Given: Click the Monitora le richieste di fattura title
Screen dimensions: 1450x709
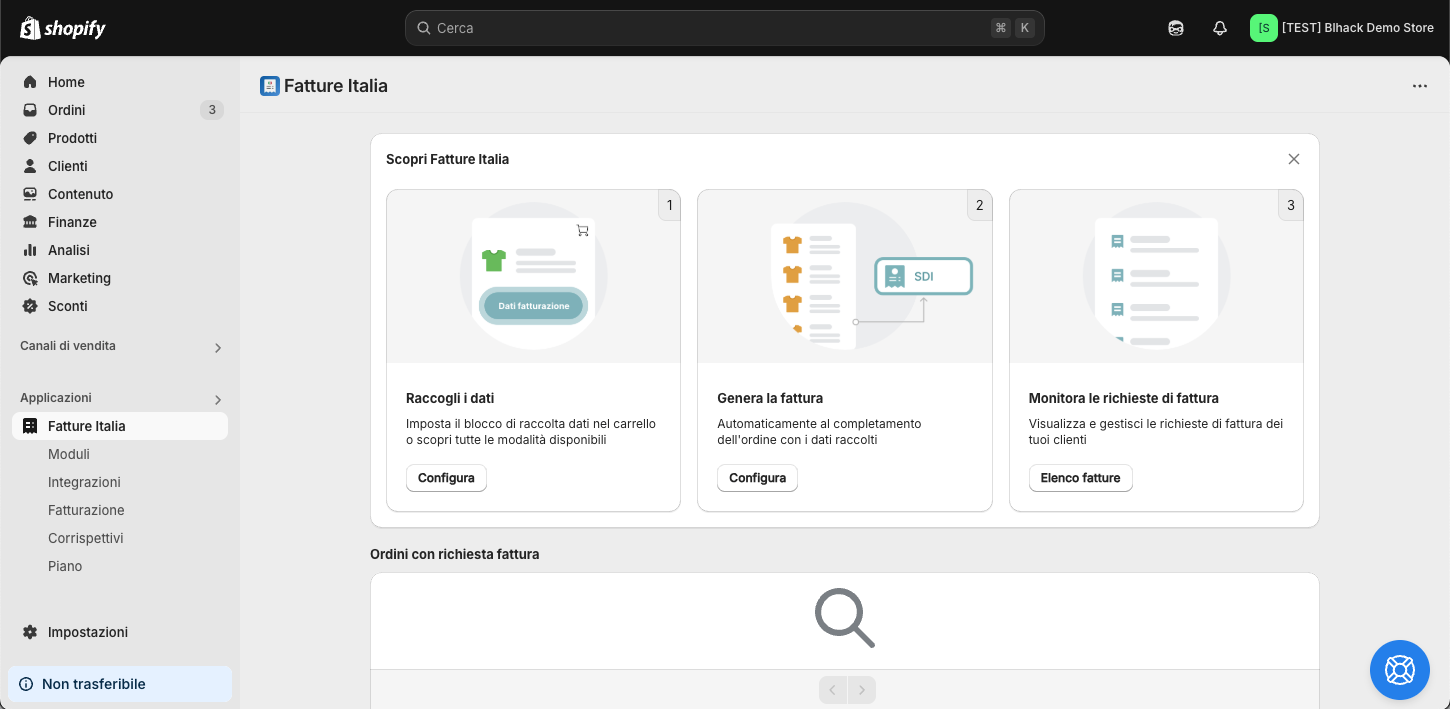Looking at the screenshot, I should point(1124,398).
